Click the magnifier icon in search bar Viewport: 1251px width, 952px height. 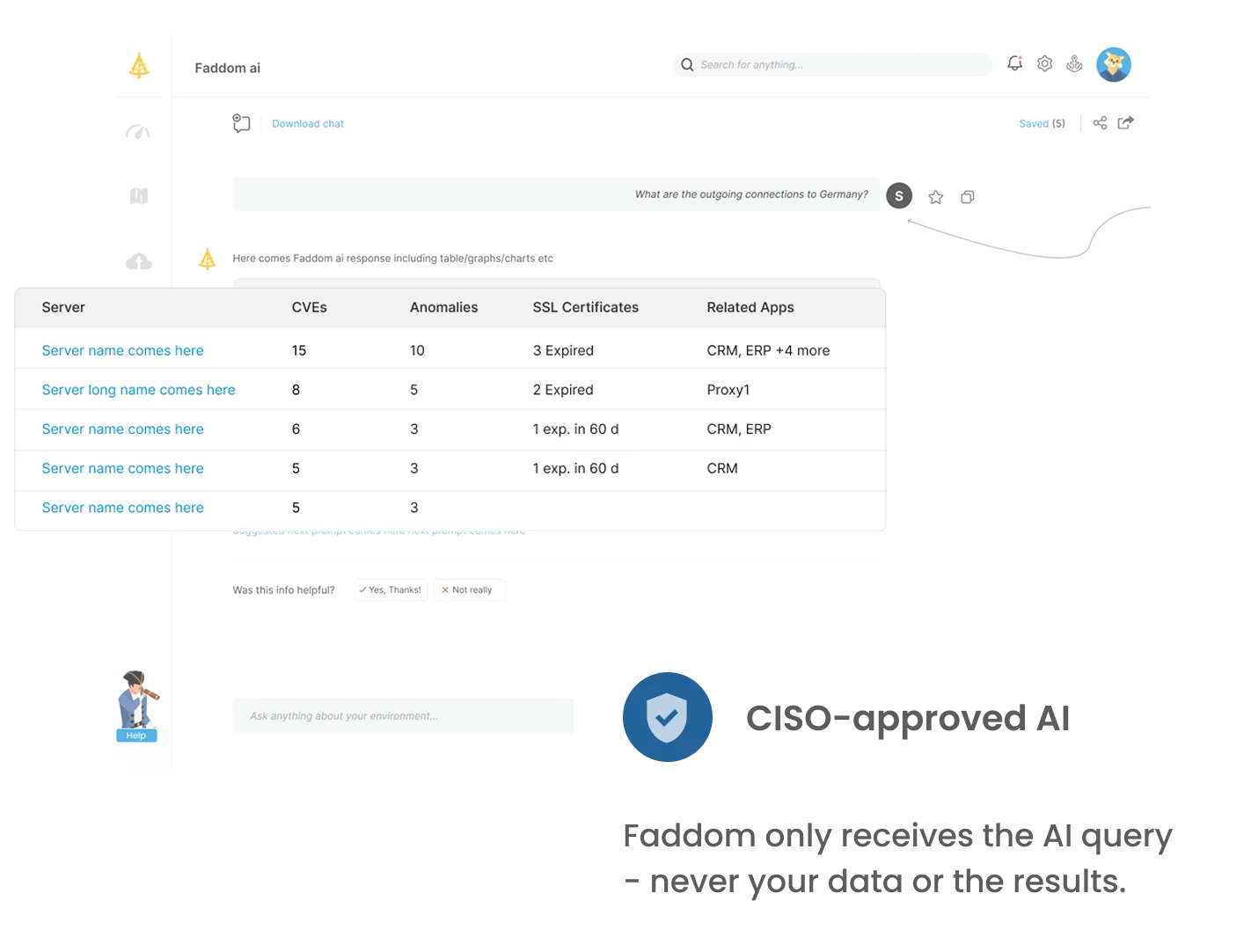tap(687, 64)
